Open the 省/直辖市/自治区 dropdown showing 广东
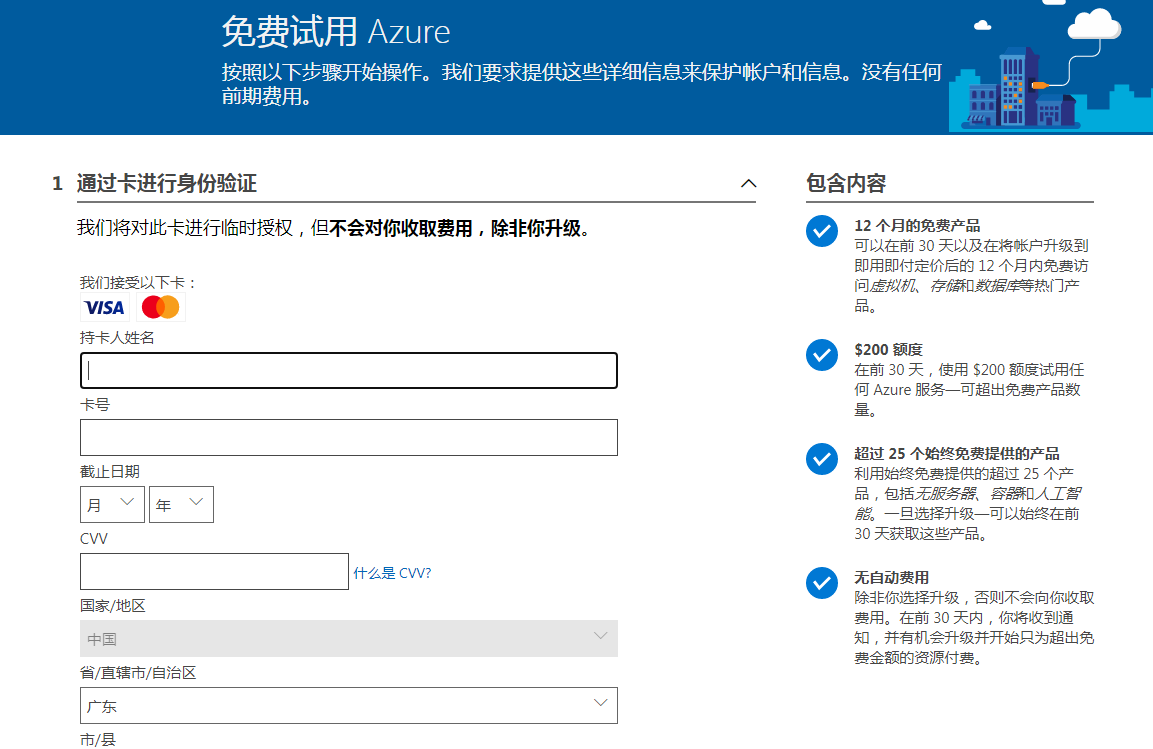Image resolution: width=1153 pixels, height=749 pixels. point(349,706)
